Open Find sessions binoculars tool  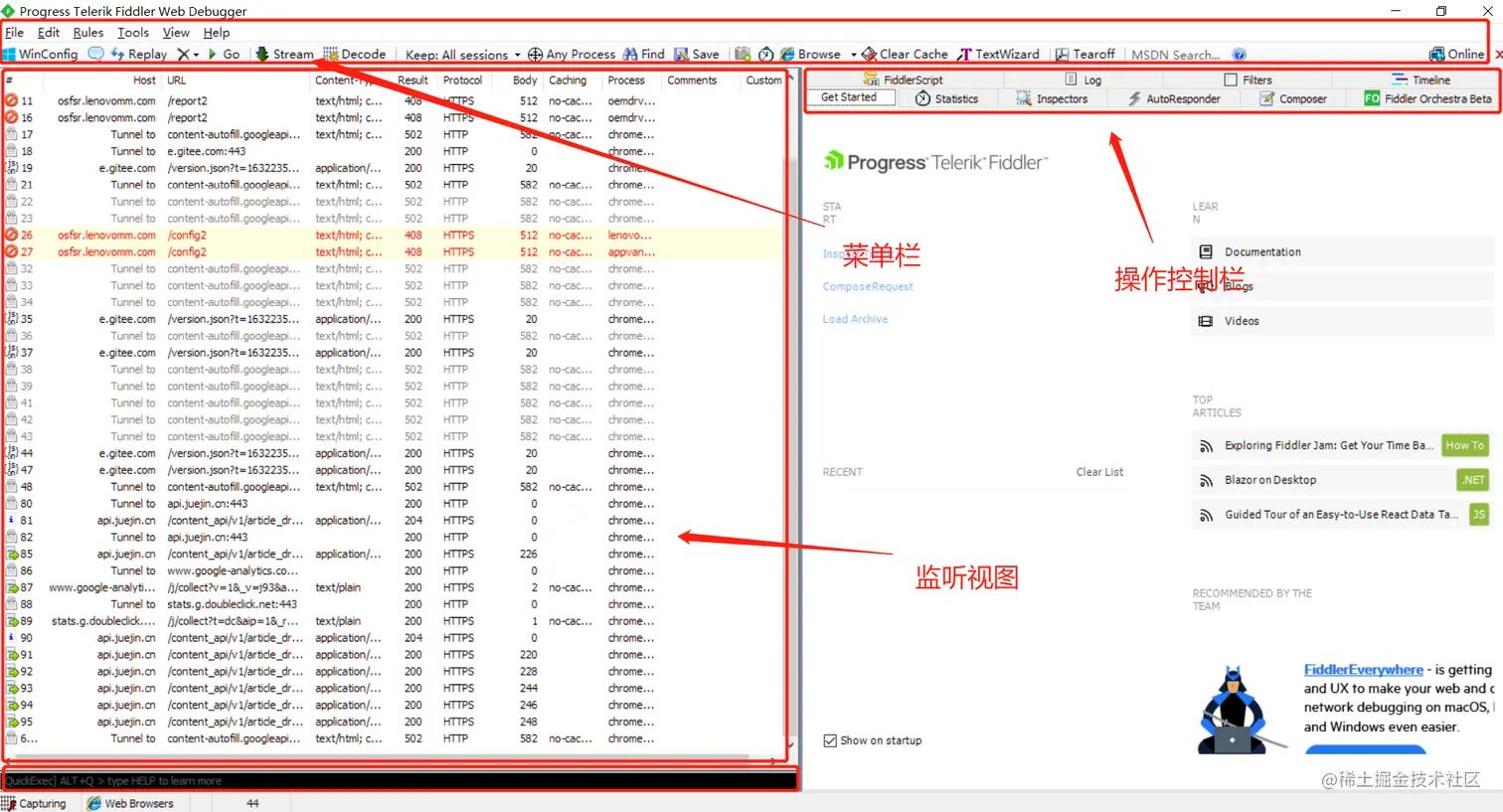coord(644,55)
